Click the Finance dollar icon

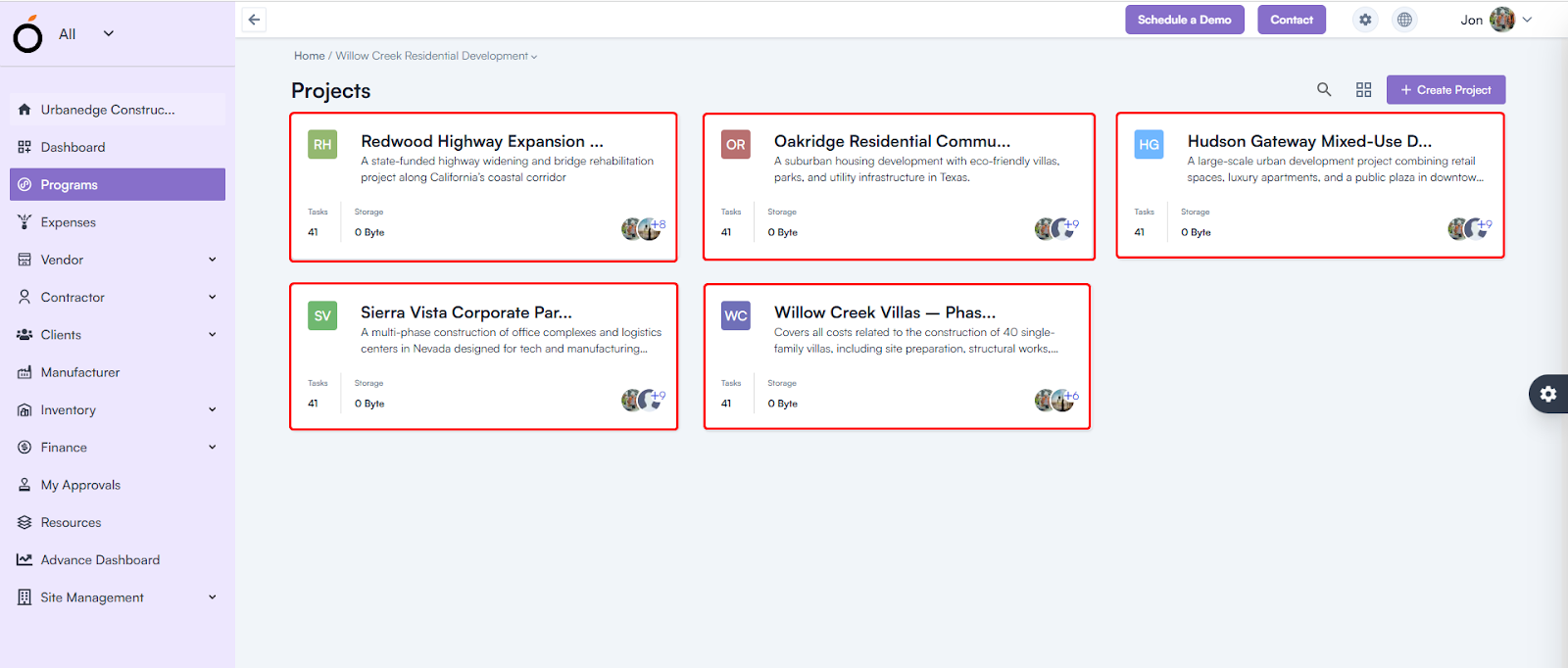pos(24,448)
